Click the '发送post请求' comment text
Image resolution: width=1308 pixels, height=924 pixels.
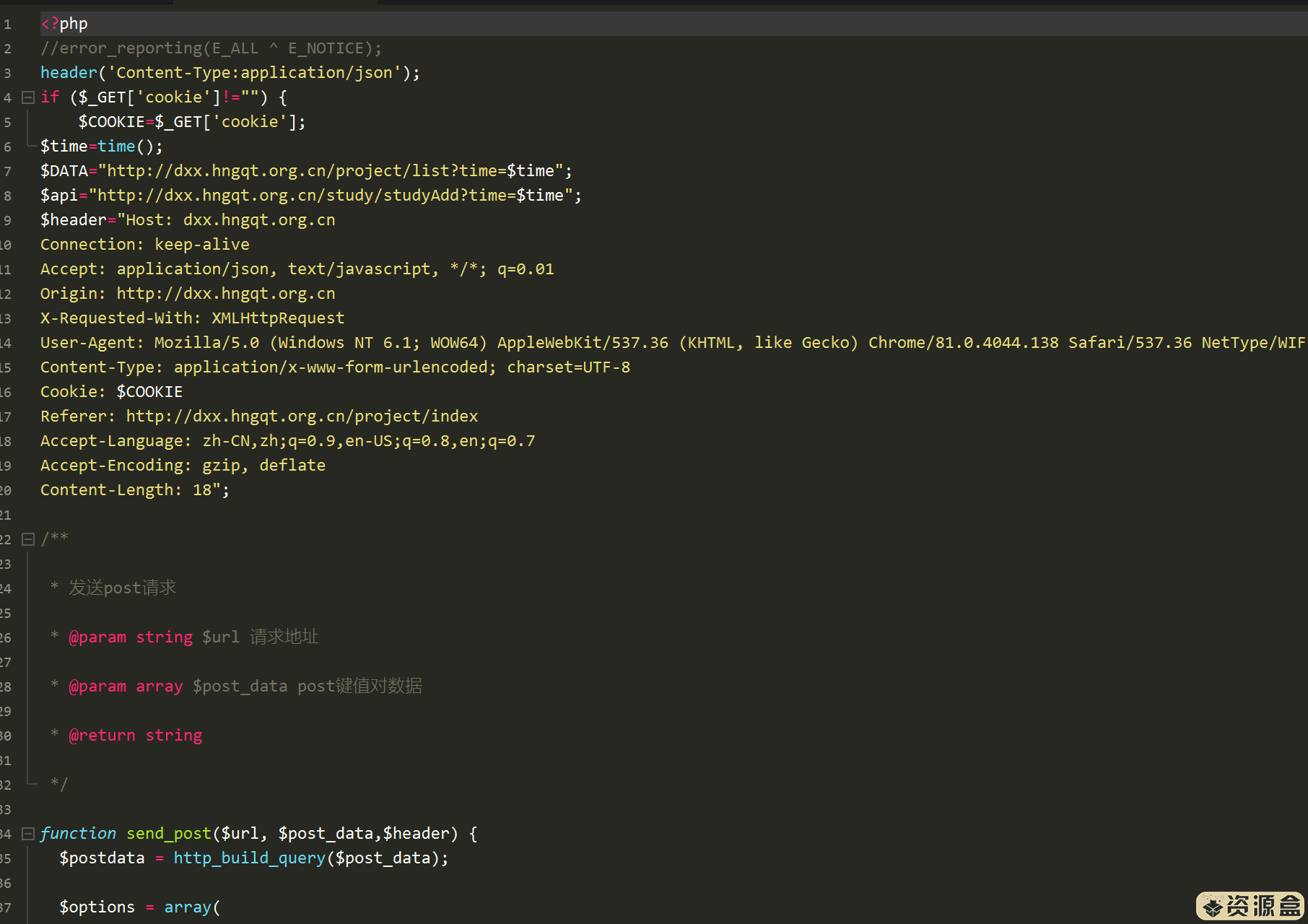[123, 588]
